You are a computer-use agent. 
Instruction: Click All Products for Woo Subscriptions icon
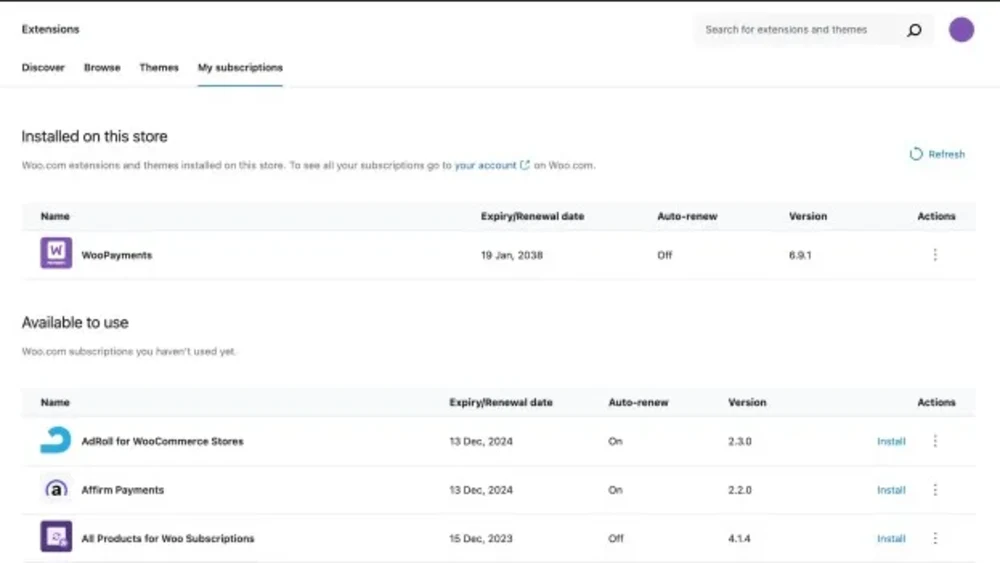tap(56, 536)
